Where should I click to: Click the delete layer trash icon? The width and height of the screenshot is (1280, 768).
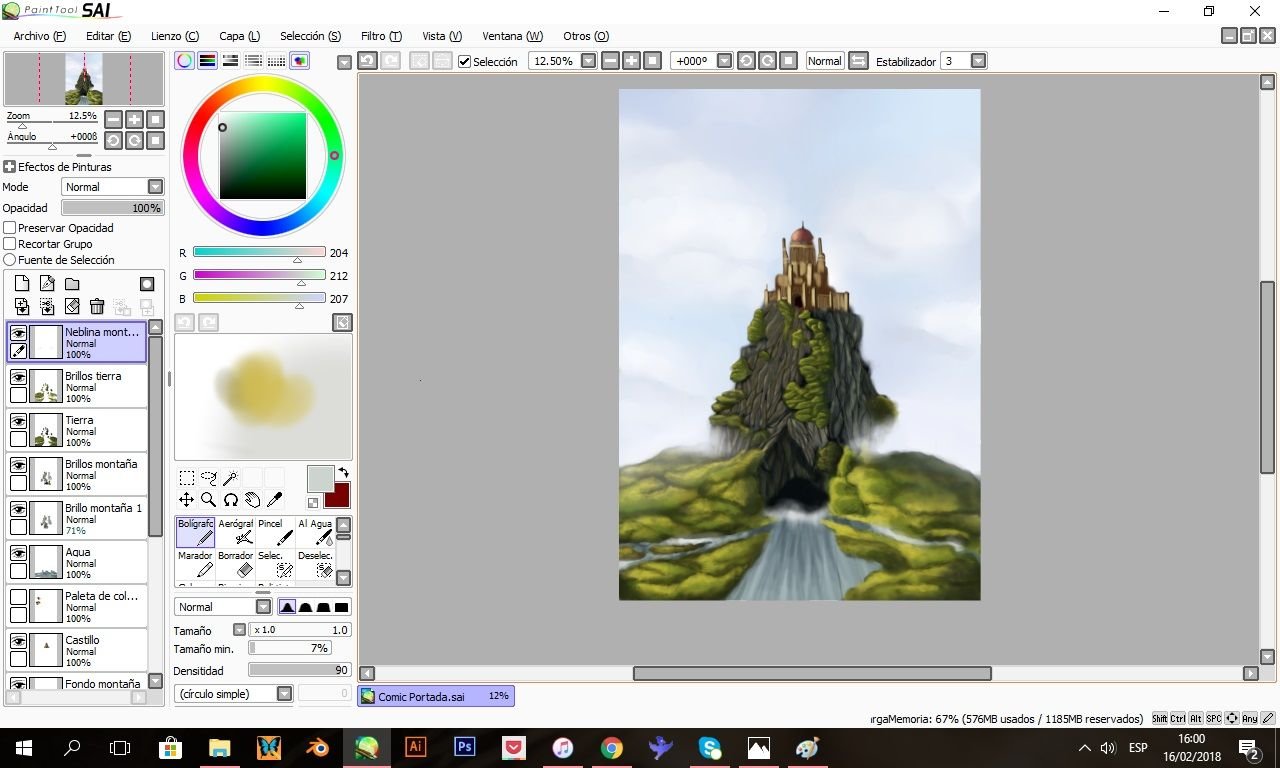(x=97, y=307)
